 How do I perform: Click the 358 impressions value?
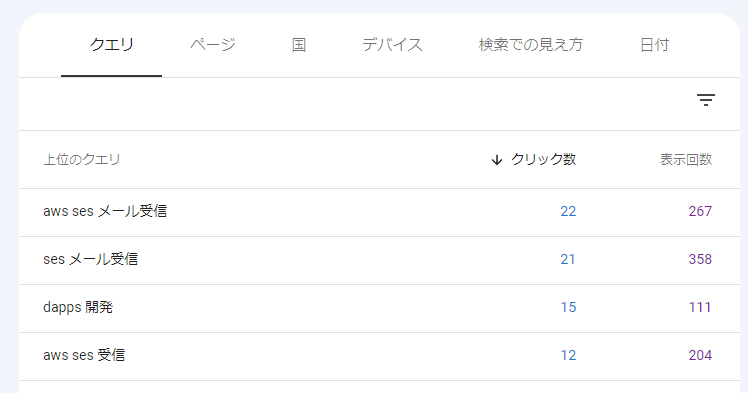700,259
